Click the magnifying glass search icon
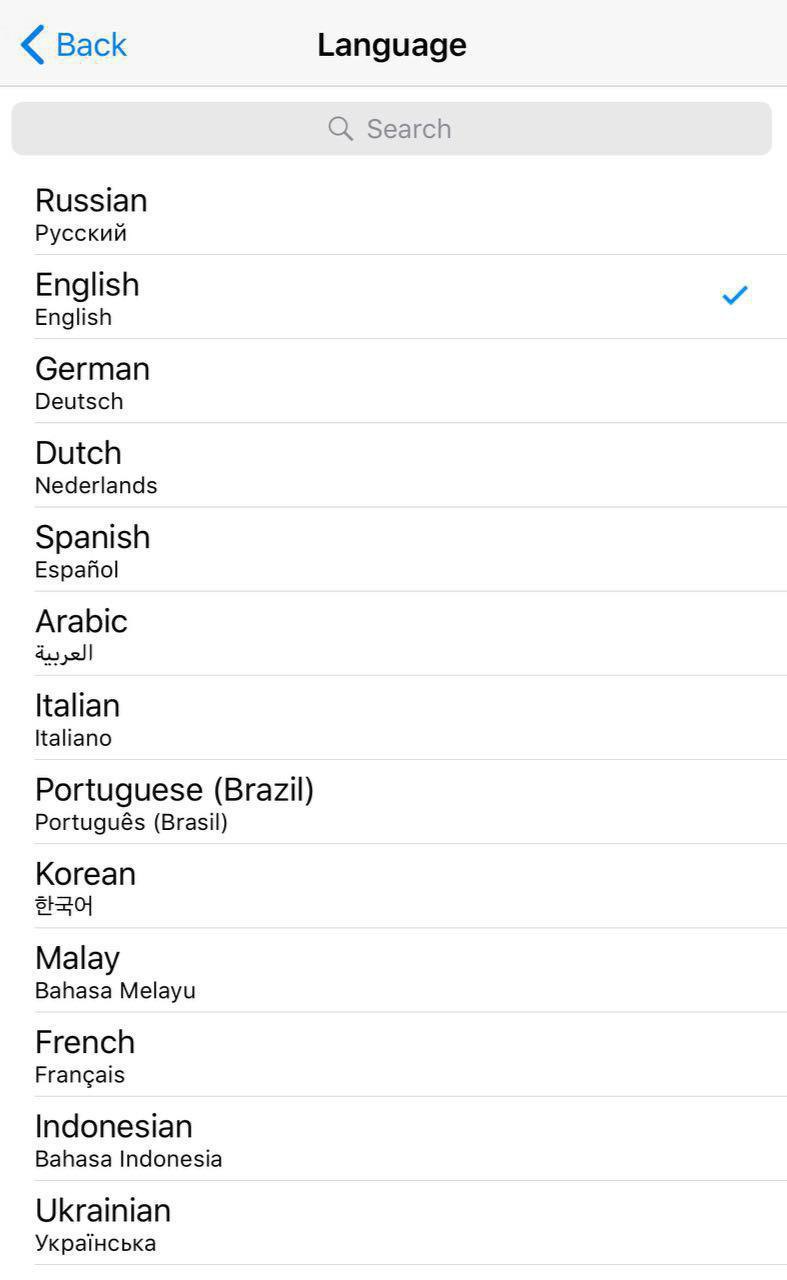This screenshot has height=1280, width=787. 340,129
